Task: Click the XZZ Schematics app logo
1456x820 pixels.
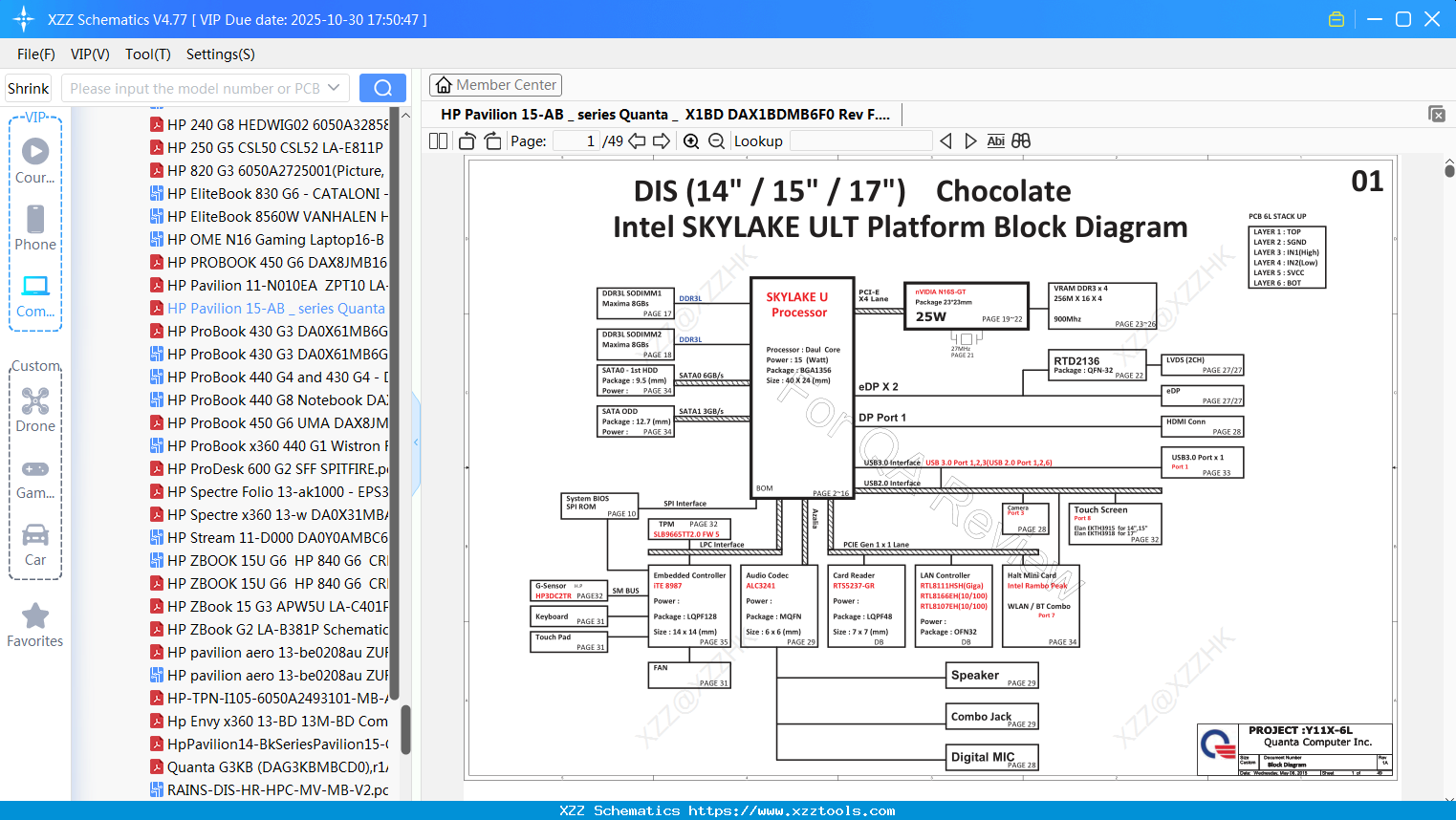Action: [24, 19]
